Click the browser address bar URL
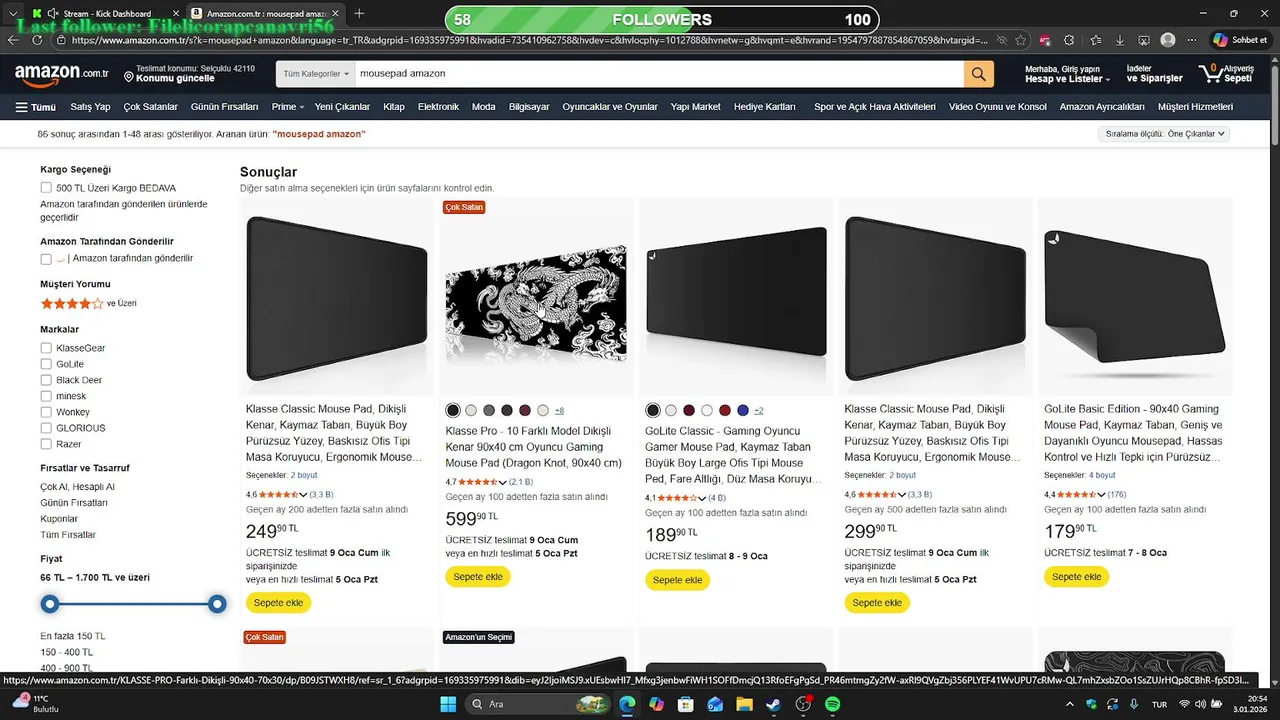This screenshot has height=720, width=1280. coord(530,40)
